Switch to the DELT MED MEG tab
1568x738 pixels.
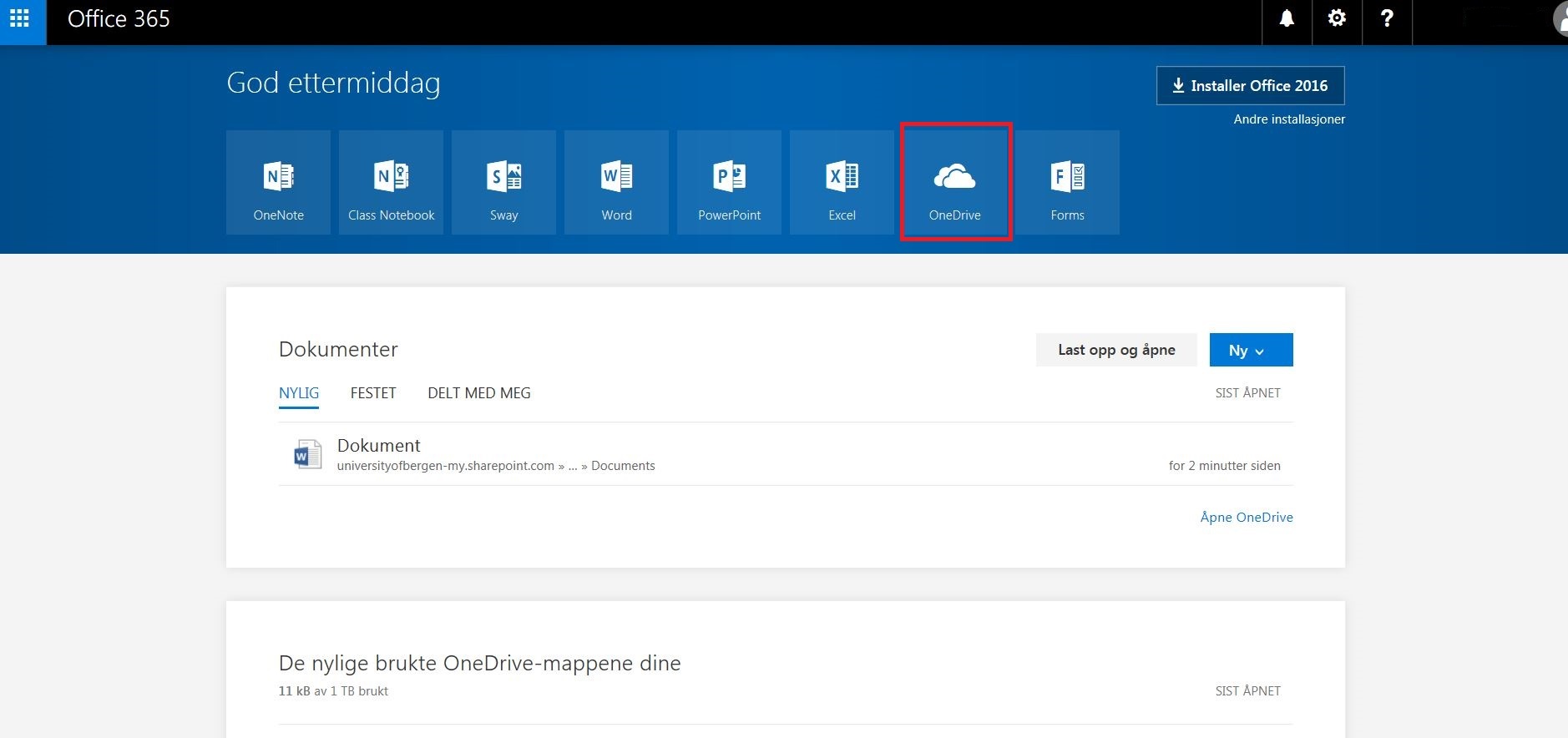point(478,393)
